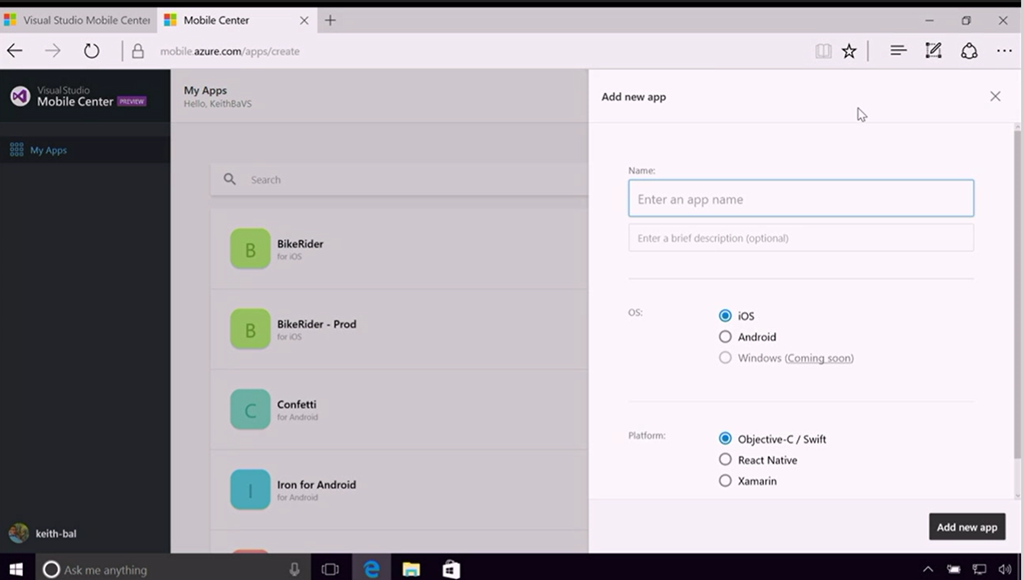
Task: Click the app name input field
Action: (x=800, y=199)
